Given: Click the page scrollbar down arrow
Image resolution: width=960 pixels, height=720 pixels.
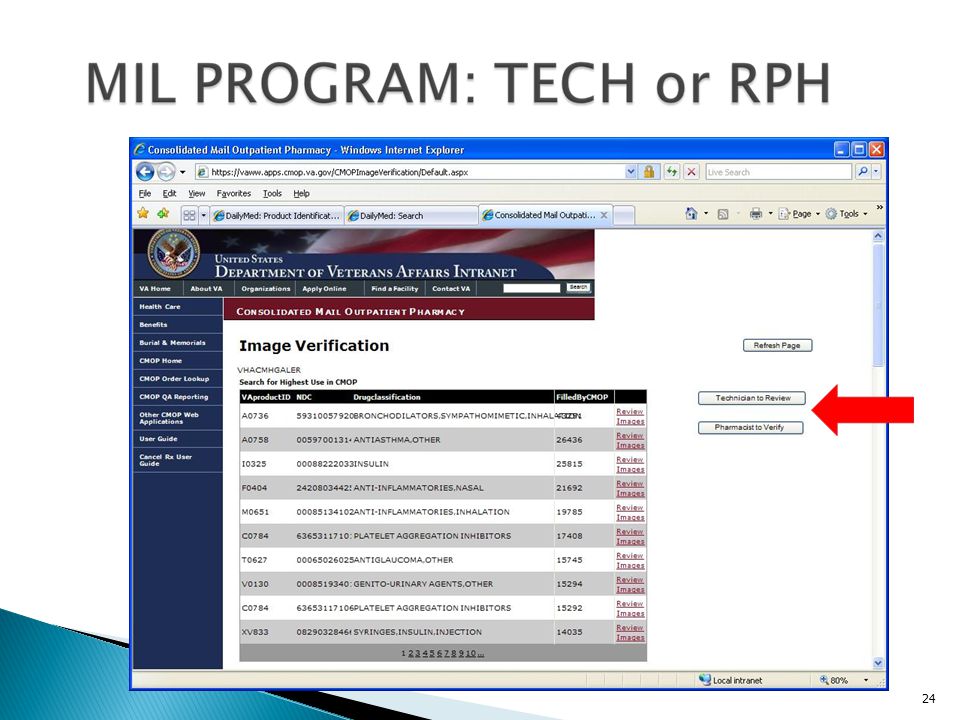Looking at the screenshot, I should [879, 663].
